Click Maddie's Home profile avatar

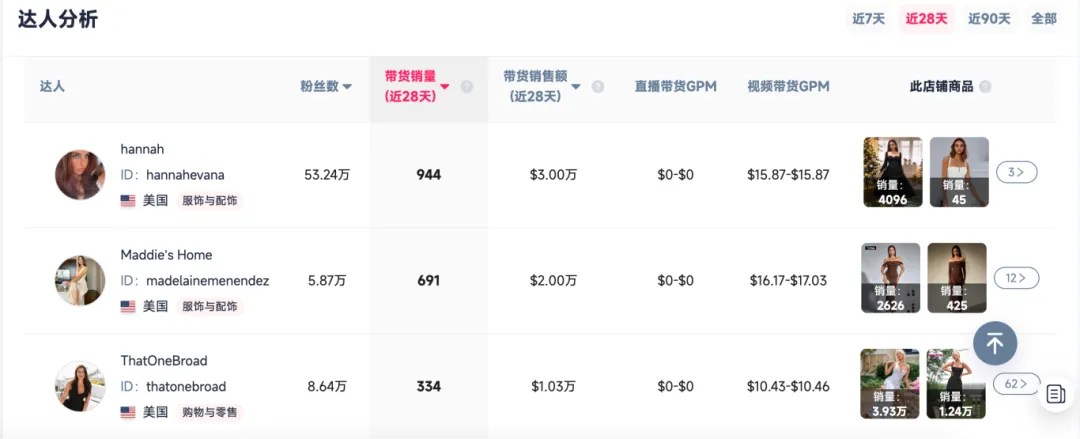[80, 280]
